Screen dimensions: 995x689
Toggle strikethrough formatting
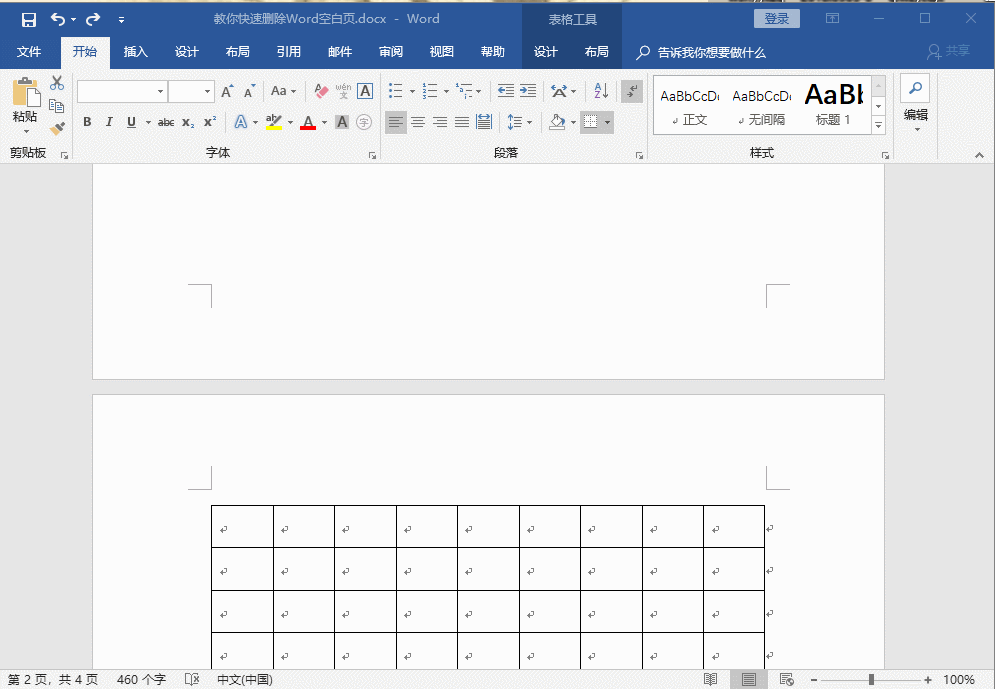click(166, 122)
